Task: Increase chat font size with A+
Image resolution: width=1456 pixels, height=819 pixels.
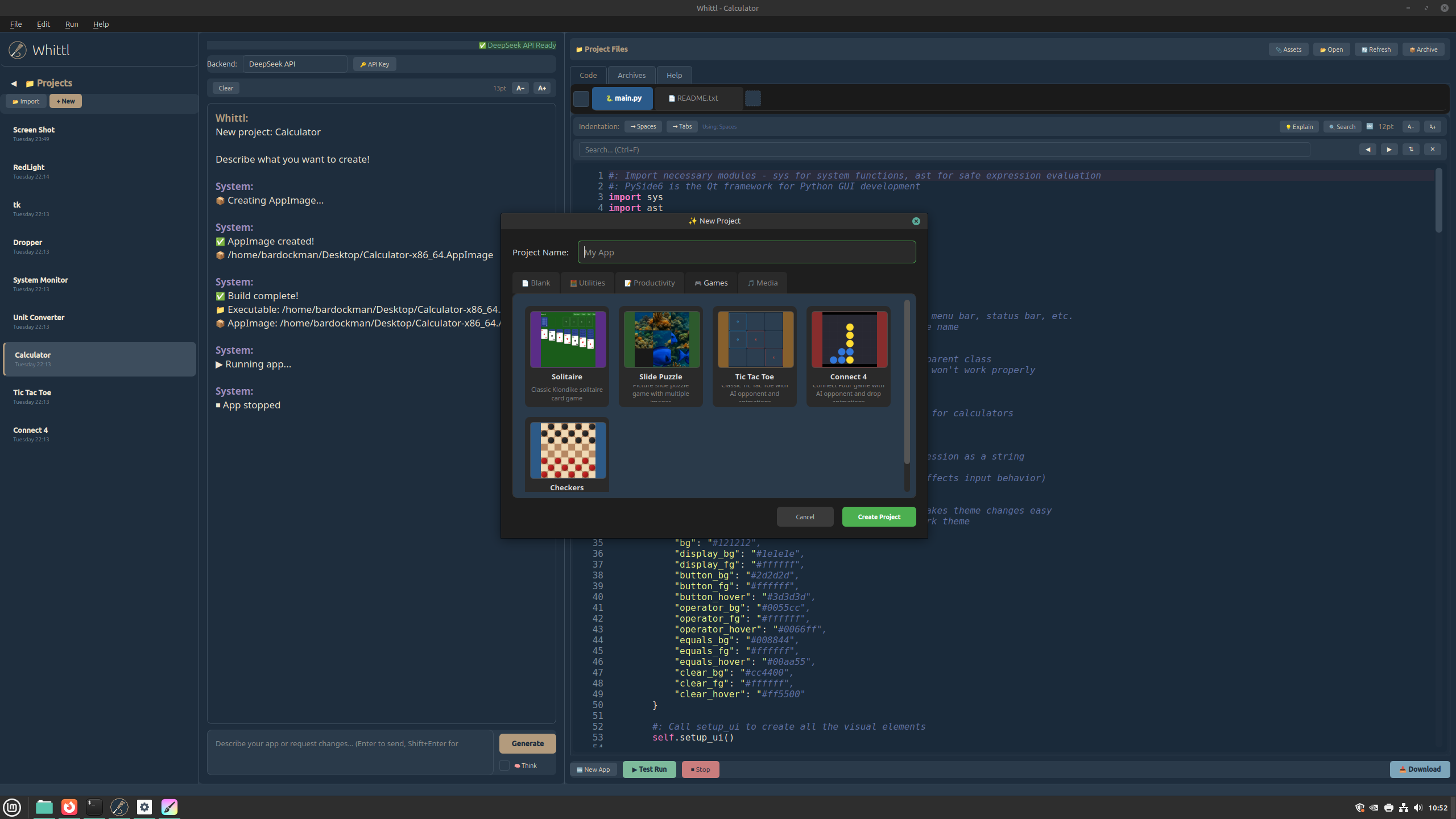Action: 541,88
